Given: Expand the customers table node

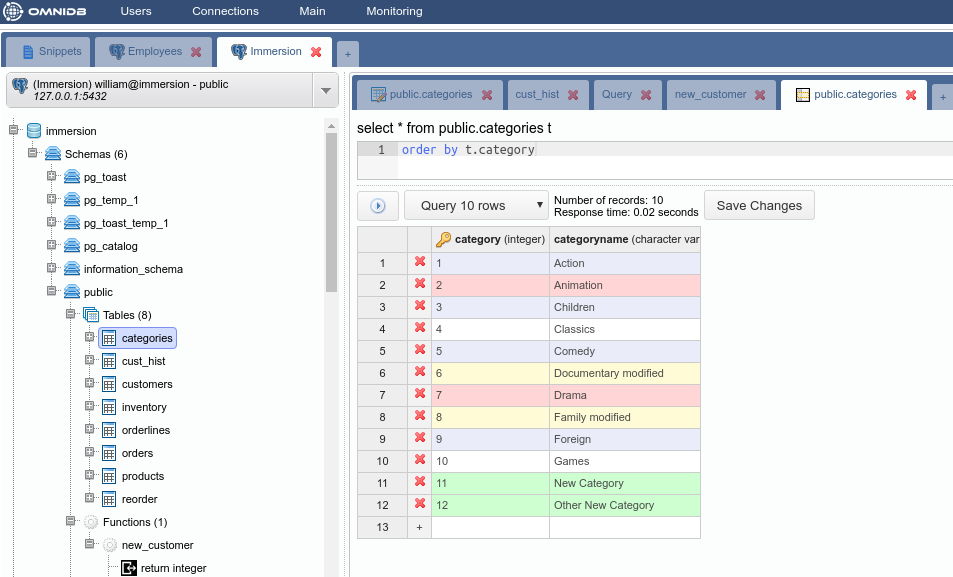Looking at the screenshot, I should 89,383.
